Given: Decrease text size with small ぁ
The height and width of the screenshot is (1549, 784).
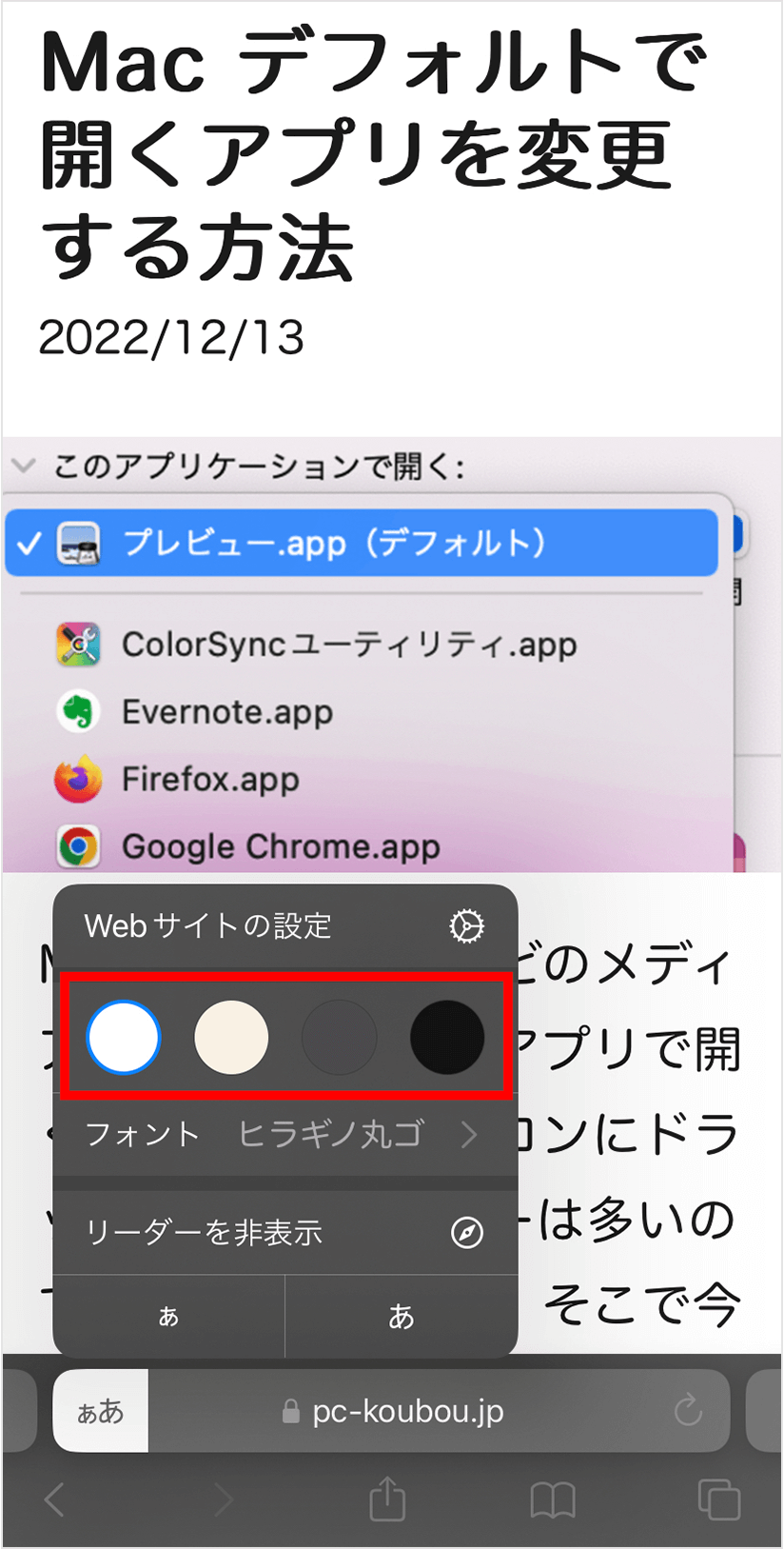Looking at the screenshot, I should click(x=168, y=1316).
